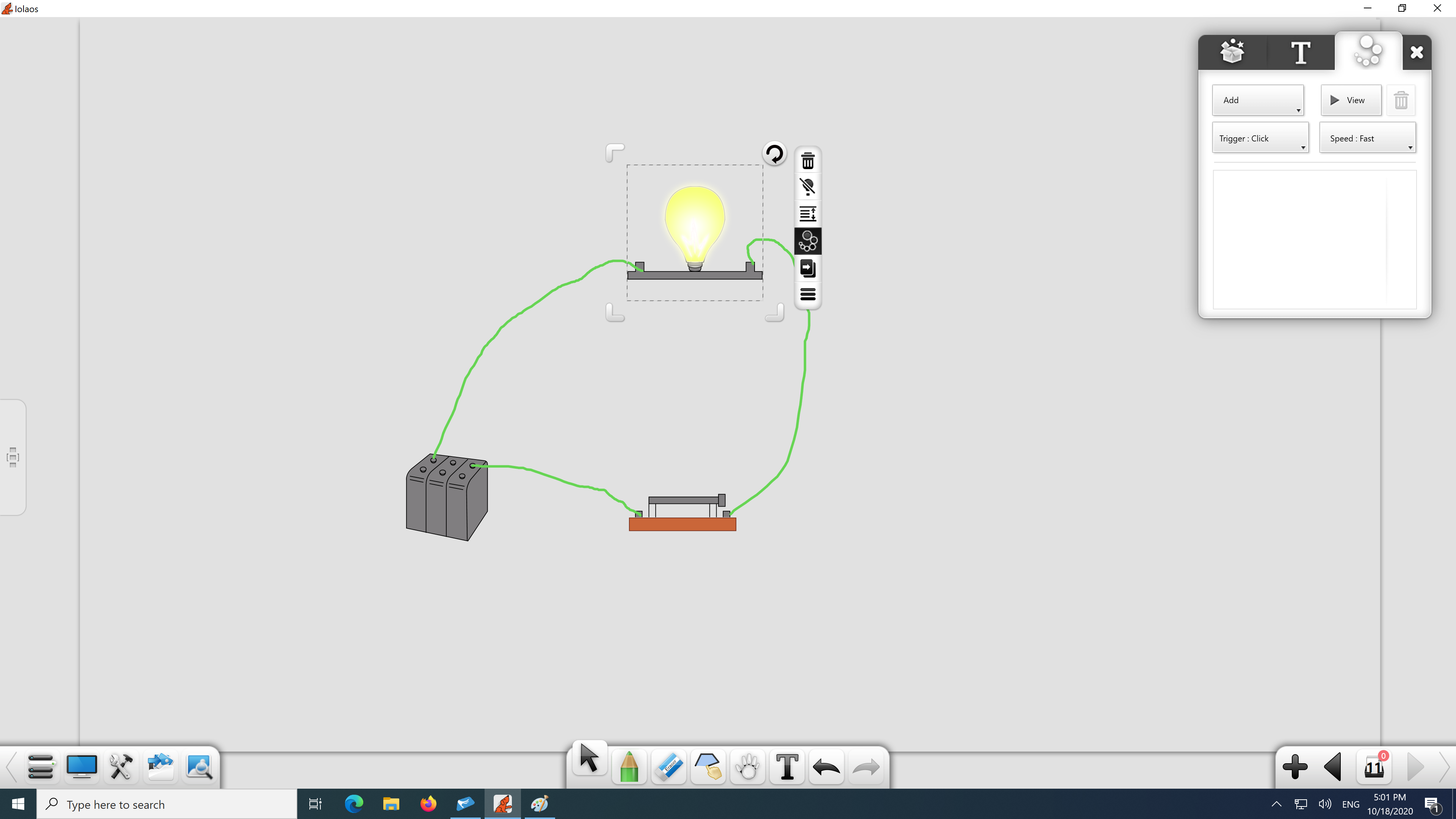Viewport: 1456px width, 819px height.
Task: Expand the Trigger : Click dropdown
Action: 1260,138
